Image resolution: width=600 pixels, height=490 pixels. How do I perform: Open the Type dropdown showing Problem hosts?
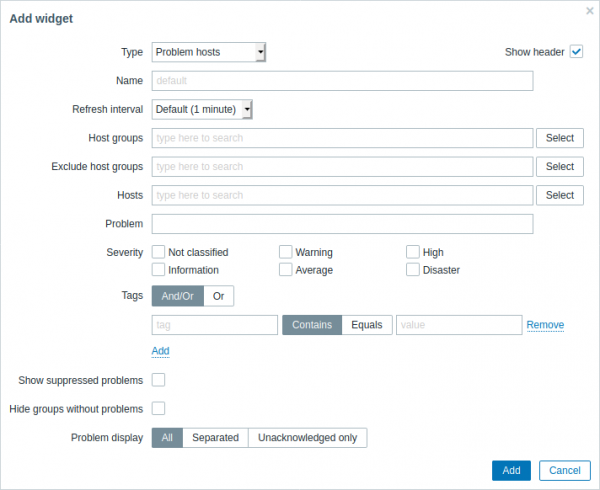tap(209, 52)
